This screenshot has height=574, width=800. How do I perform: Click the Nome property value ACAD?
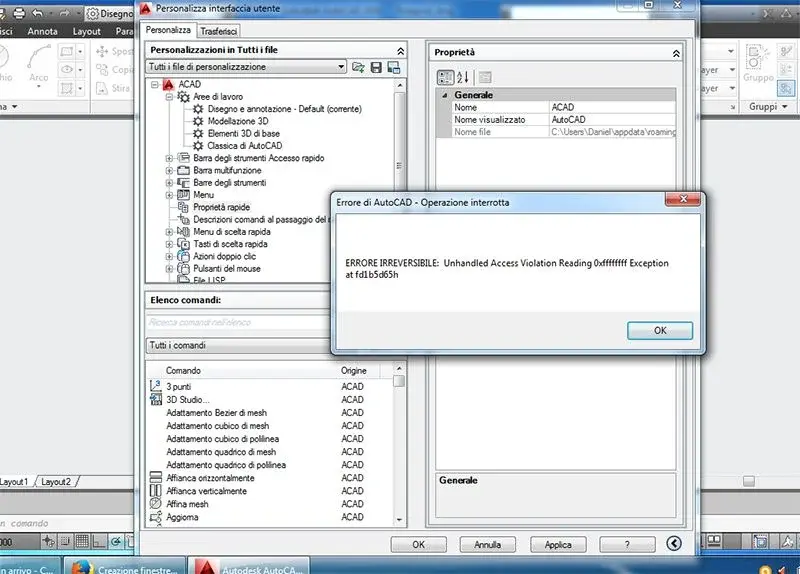pos(612,108)
